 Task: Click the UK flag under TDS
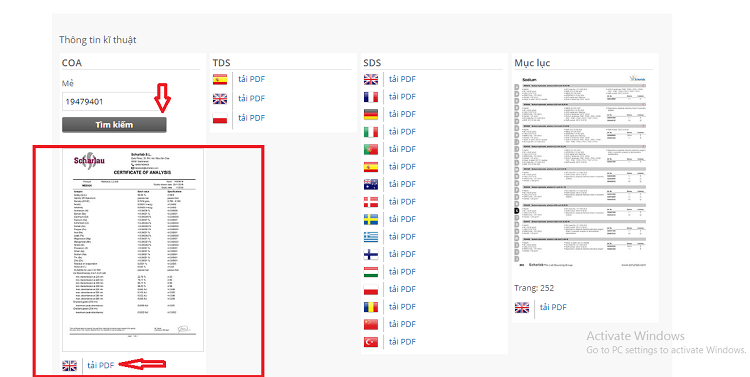click(x=220, y=99)
